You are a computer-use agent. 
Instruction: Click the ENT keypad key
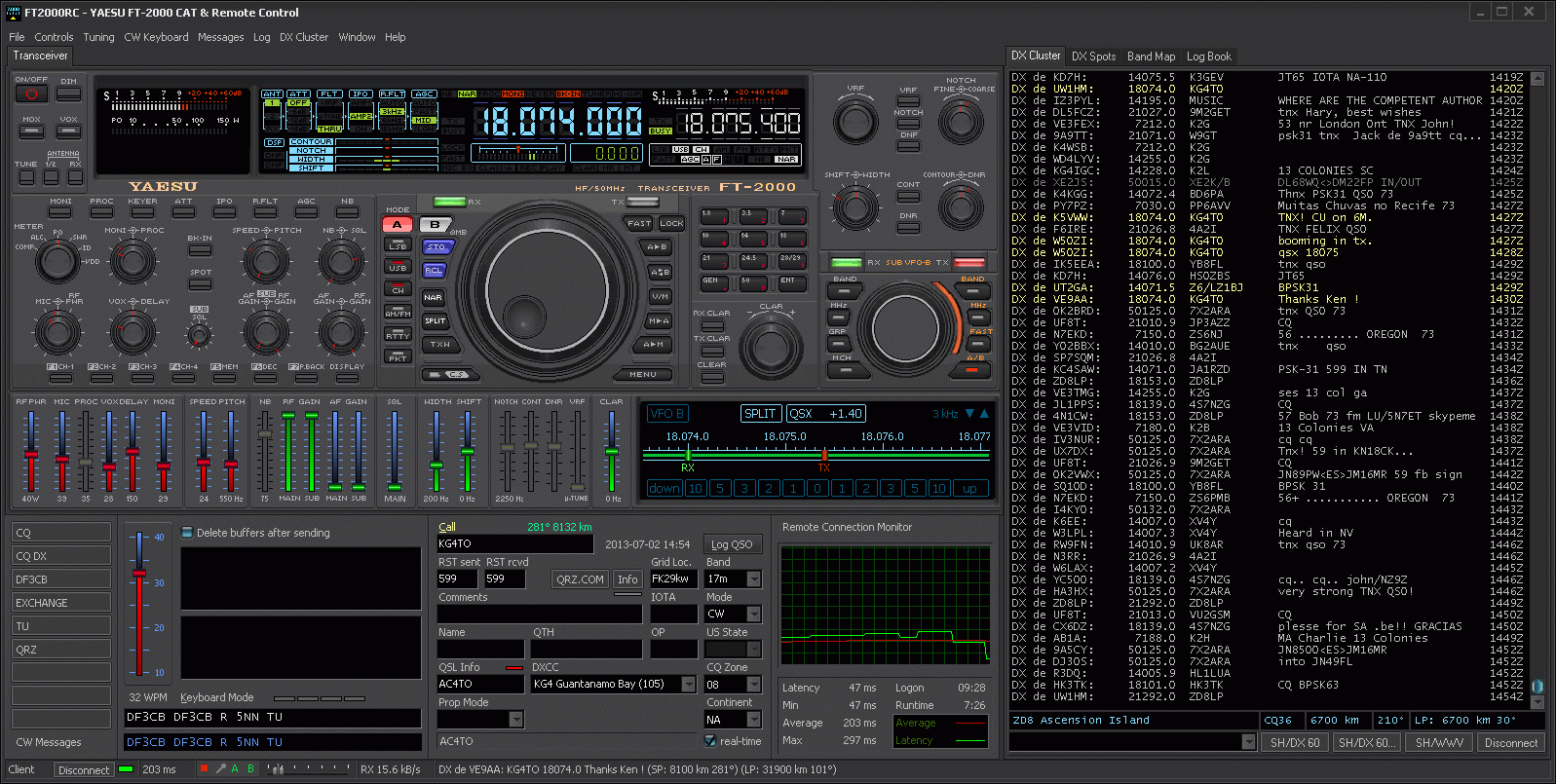pyautogui.click(x=791, y=283)
